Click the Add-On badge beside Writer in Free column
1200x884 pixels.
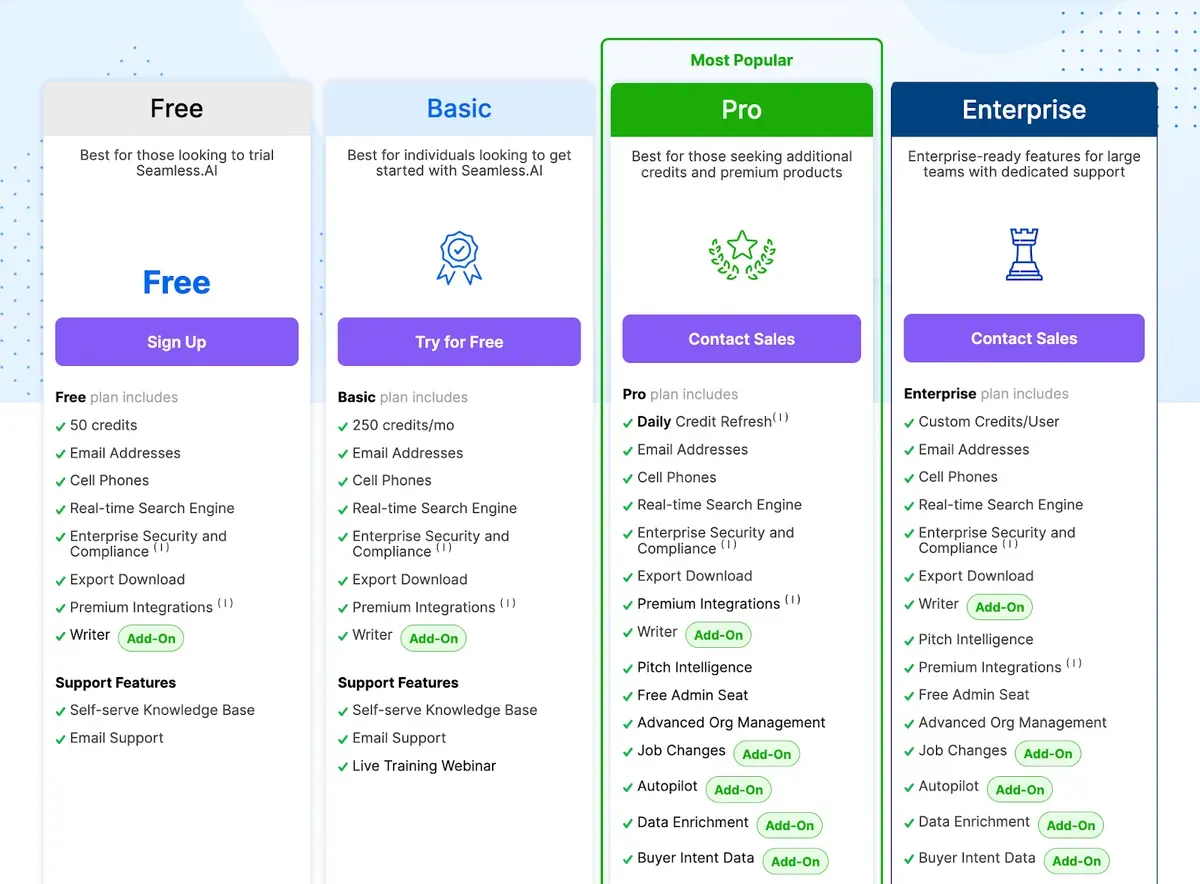coord(151,638)
